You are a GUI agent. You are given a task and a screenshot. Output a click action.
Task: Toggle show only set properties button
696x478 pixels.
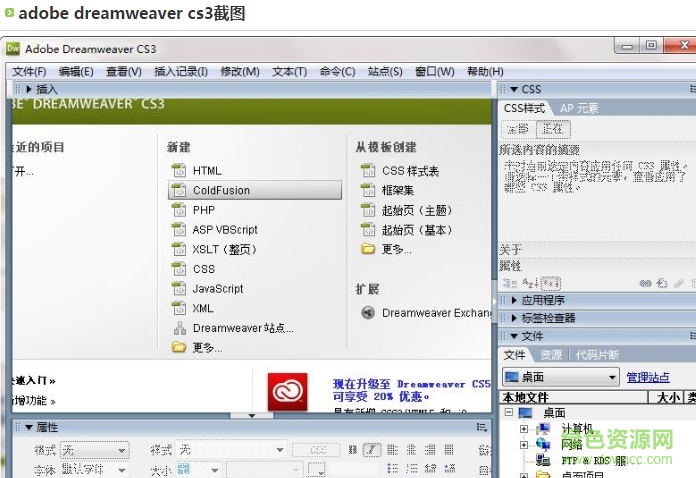[551, 283]
